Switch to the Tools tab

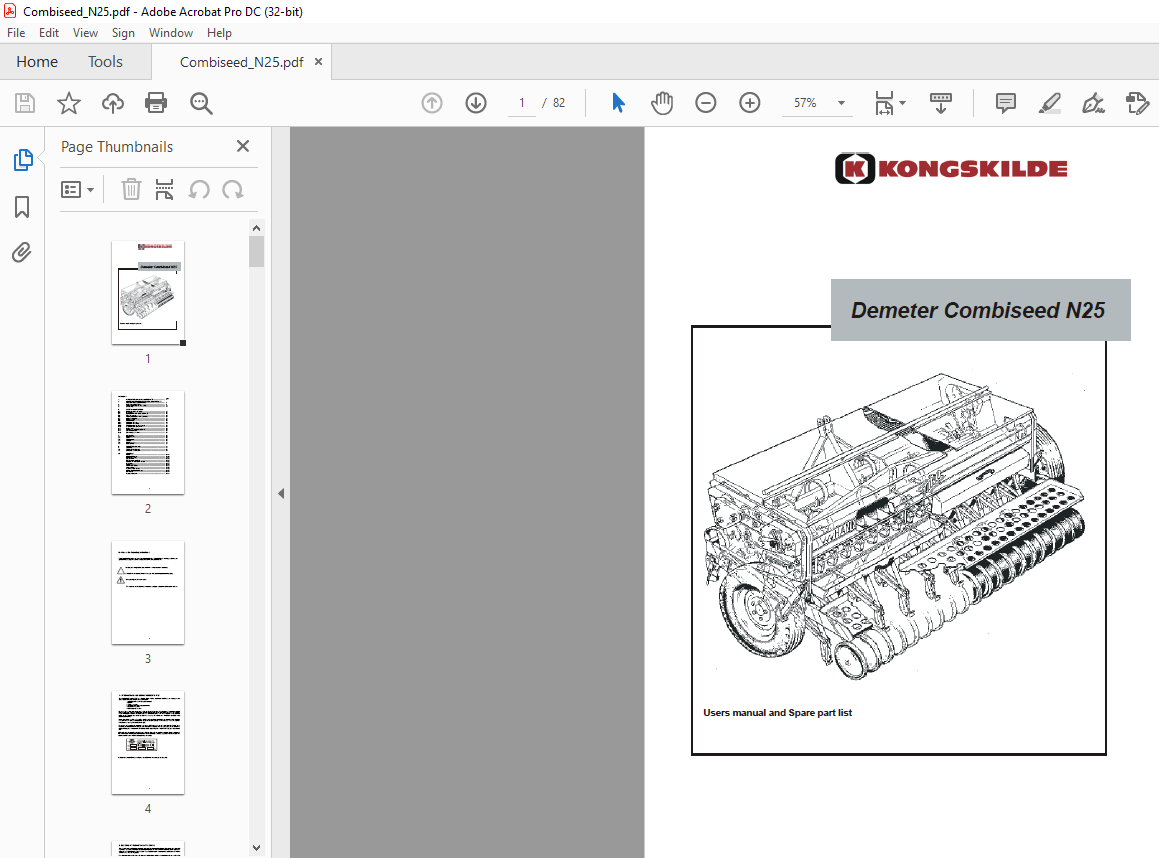click(x=105, y=62)
